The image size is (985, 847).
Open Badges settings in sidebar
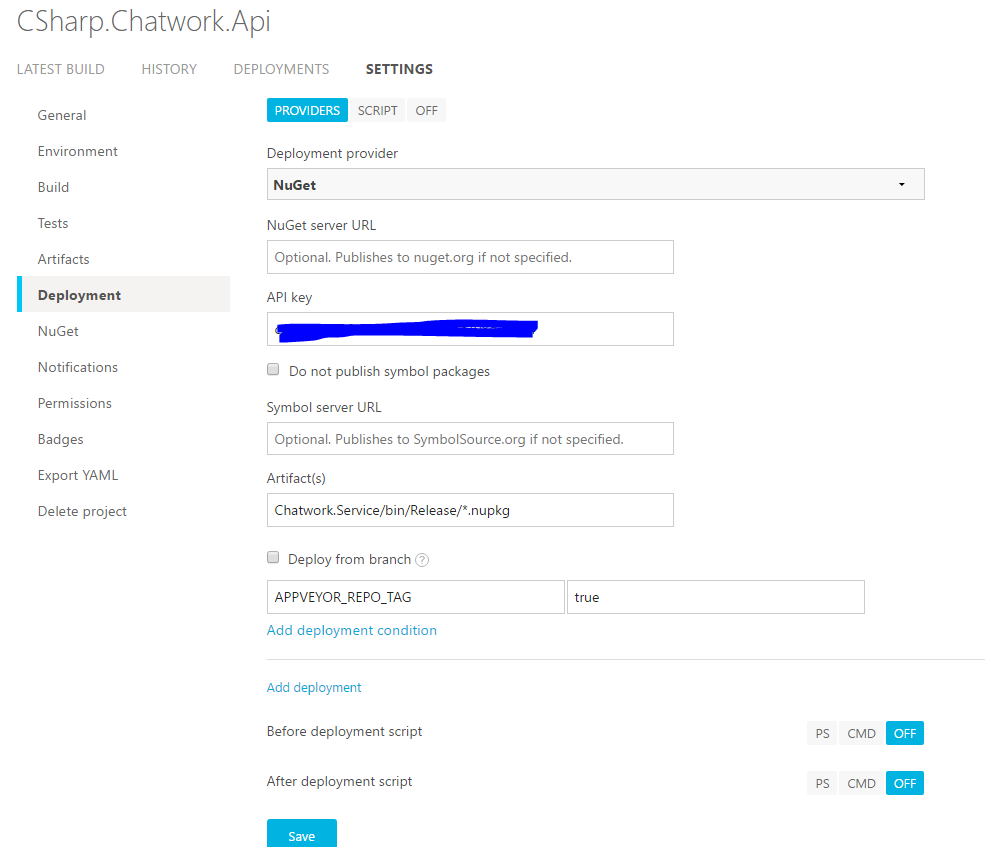click(60, 439)
